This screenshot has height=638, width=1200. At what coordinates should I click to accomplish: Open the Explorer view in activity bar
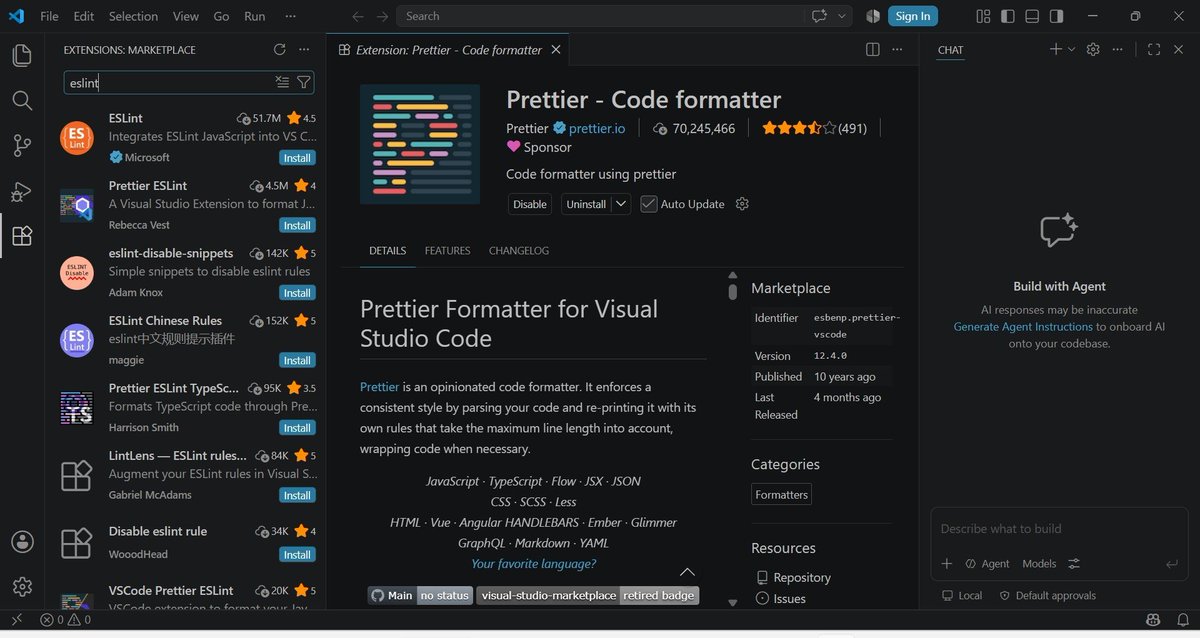[x=22, y=55]
